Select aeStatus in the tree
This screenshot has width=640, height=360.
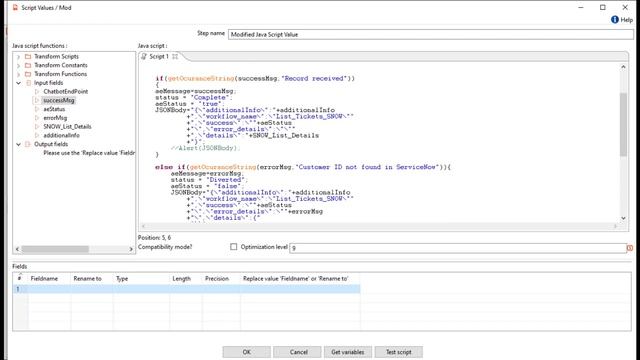point(54,109)
